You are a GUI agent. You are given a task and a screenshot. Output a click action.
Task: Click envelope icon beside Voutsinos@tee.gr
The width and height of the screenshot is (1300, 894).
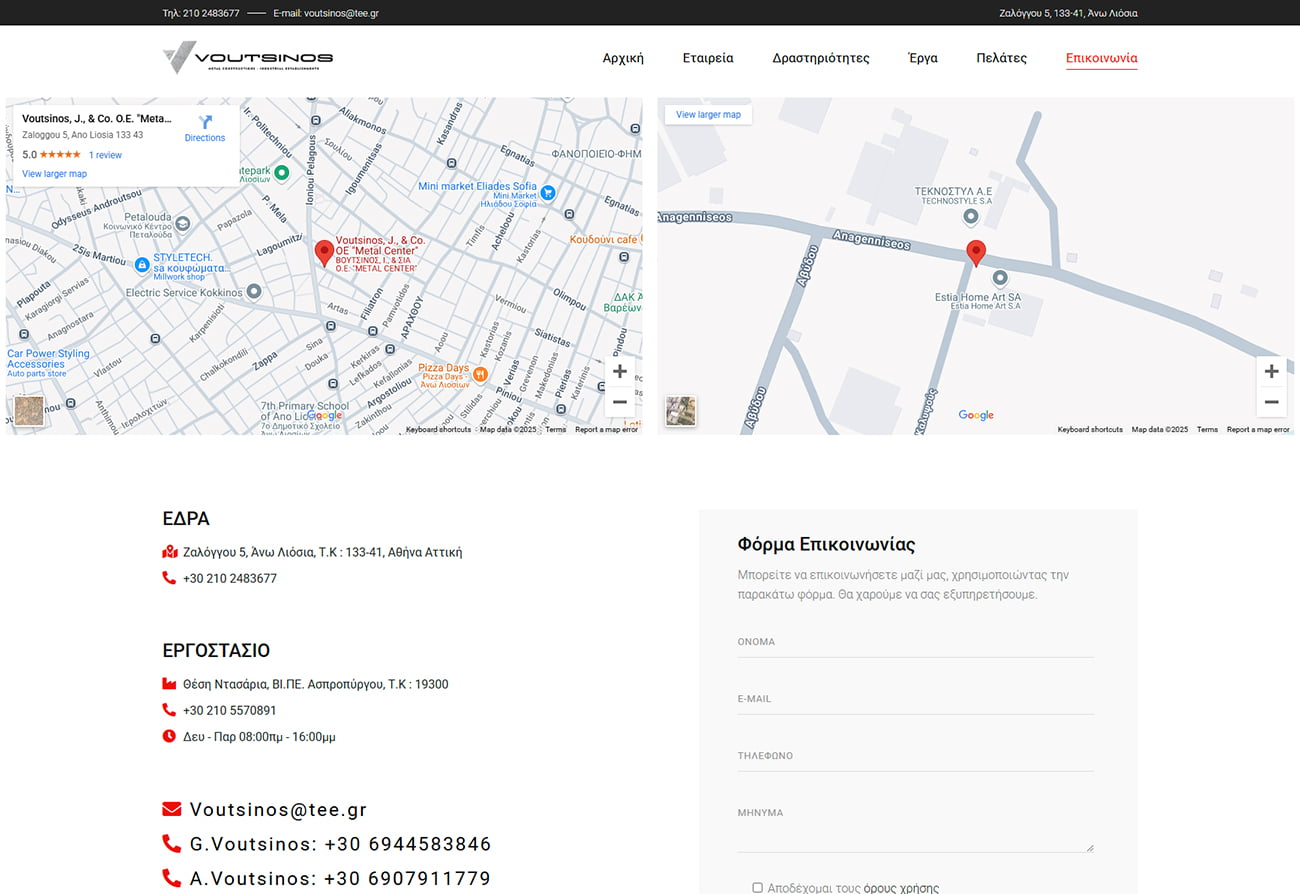coord(172,809)
